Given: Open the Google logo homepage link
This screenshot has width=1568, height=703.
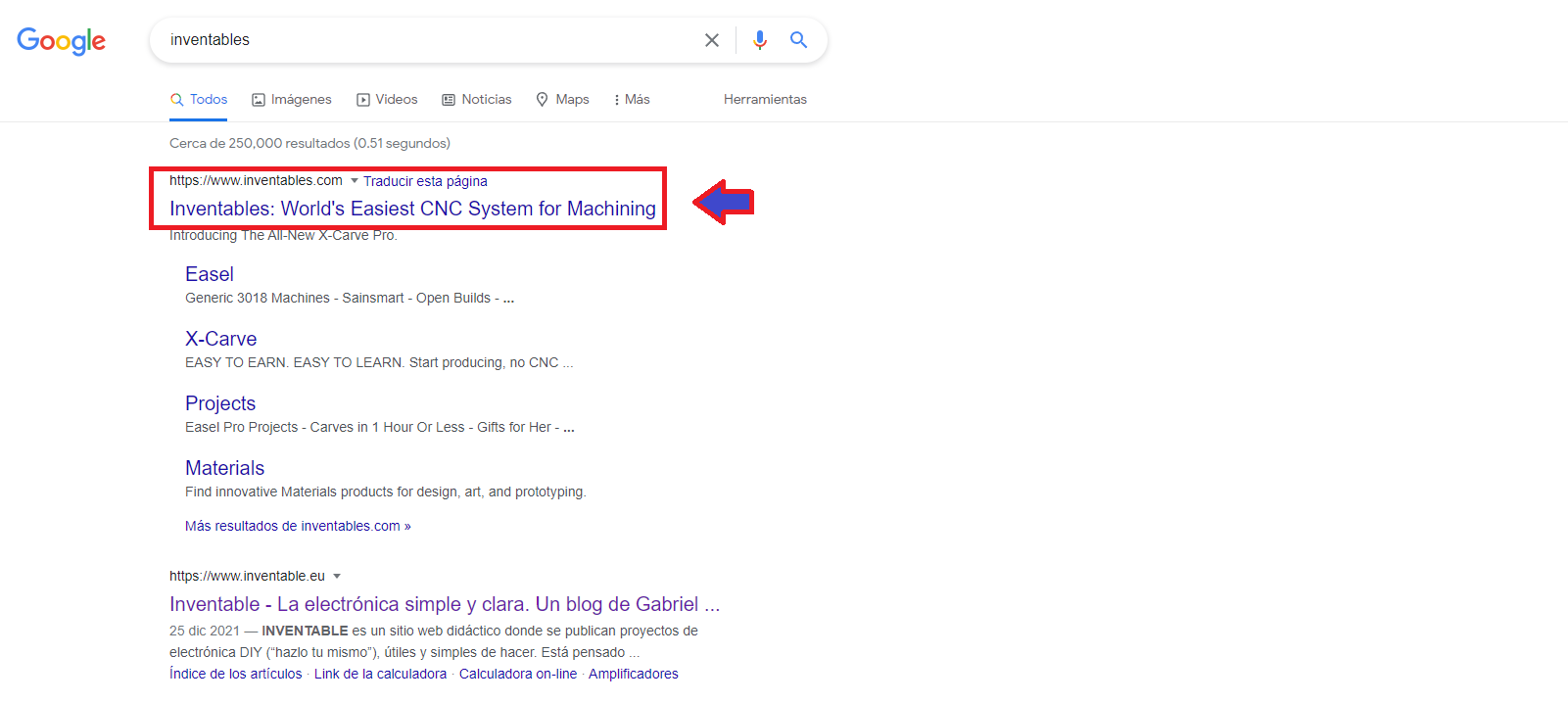Looking at the screenshot, I should [61, 41].
